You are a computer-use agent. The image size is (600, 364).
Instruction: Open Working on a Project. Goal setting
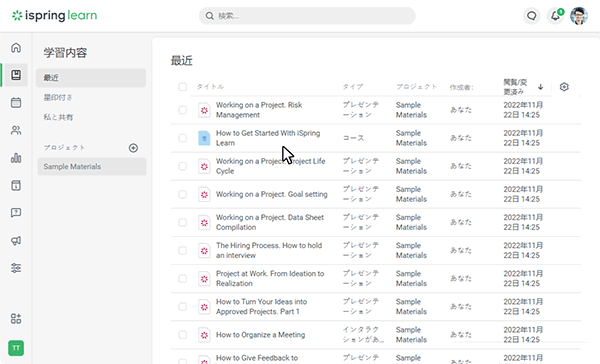coord(272,194)
